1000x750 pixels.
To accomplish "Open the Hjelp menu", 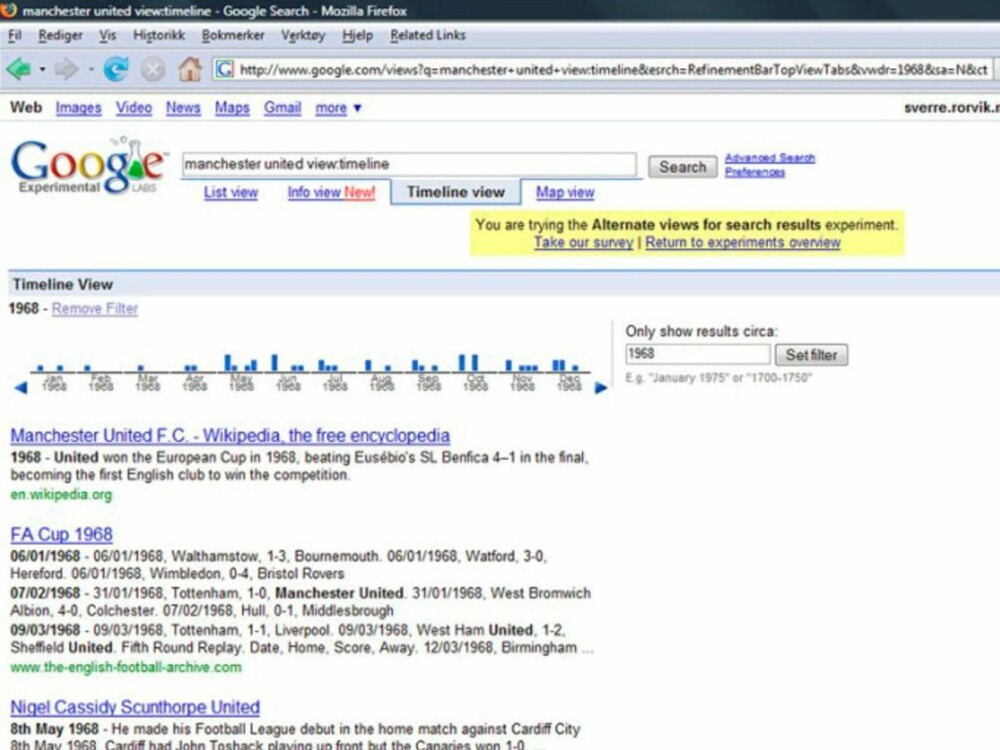I will tap(357, 36).
